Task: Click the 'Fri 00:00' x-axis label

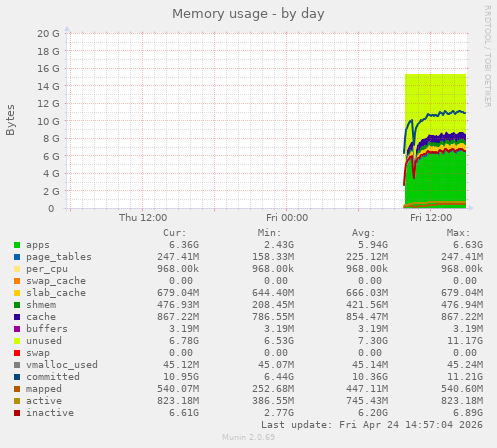Action: click(x=287, y=218)
